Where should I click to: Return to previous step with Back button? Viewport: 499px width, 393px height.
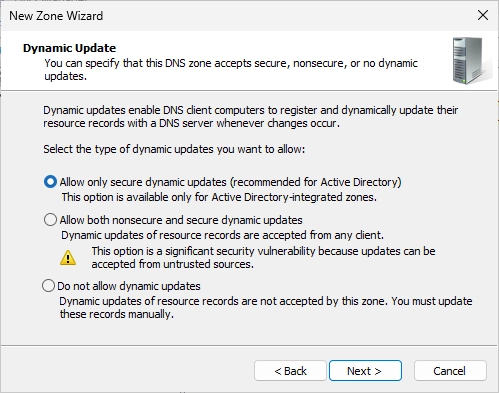tap(290, 371)
